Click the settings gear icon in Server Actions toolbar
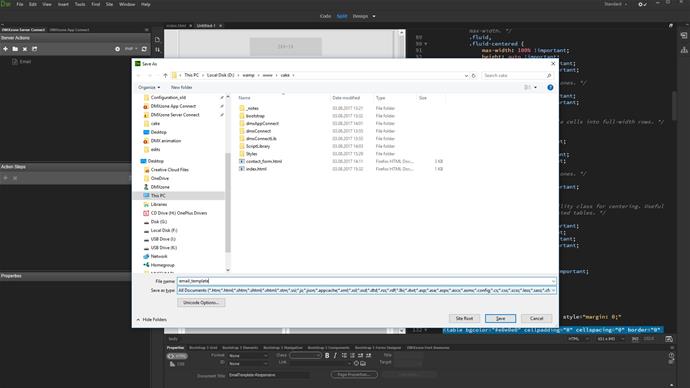690x388 pixels. coord(117,49)
